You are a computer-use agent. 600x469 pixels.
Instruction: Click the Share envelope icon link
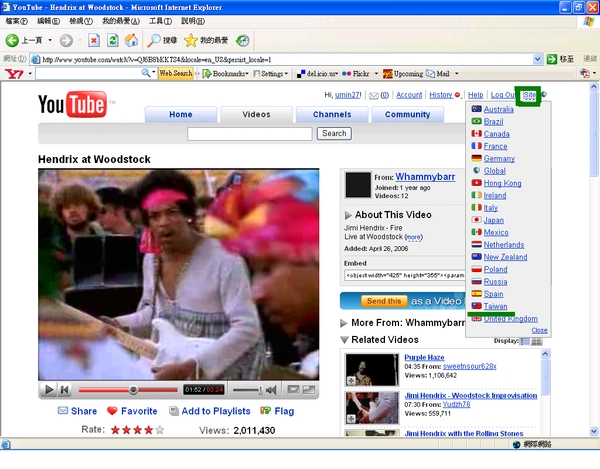[63, 410]
